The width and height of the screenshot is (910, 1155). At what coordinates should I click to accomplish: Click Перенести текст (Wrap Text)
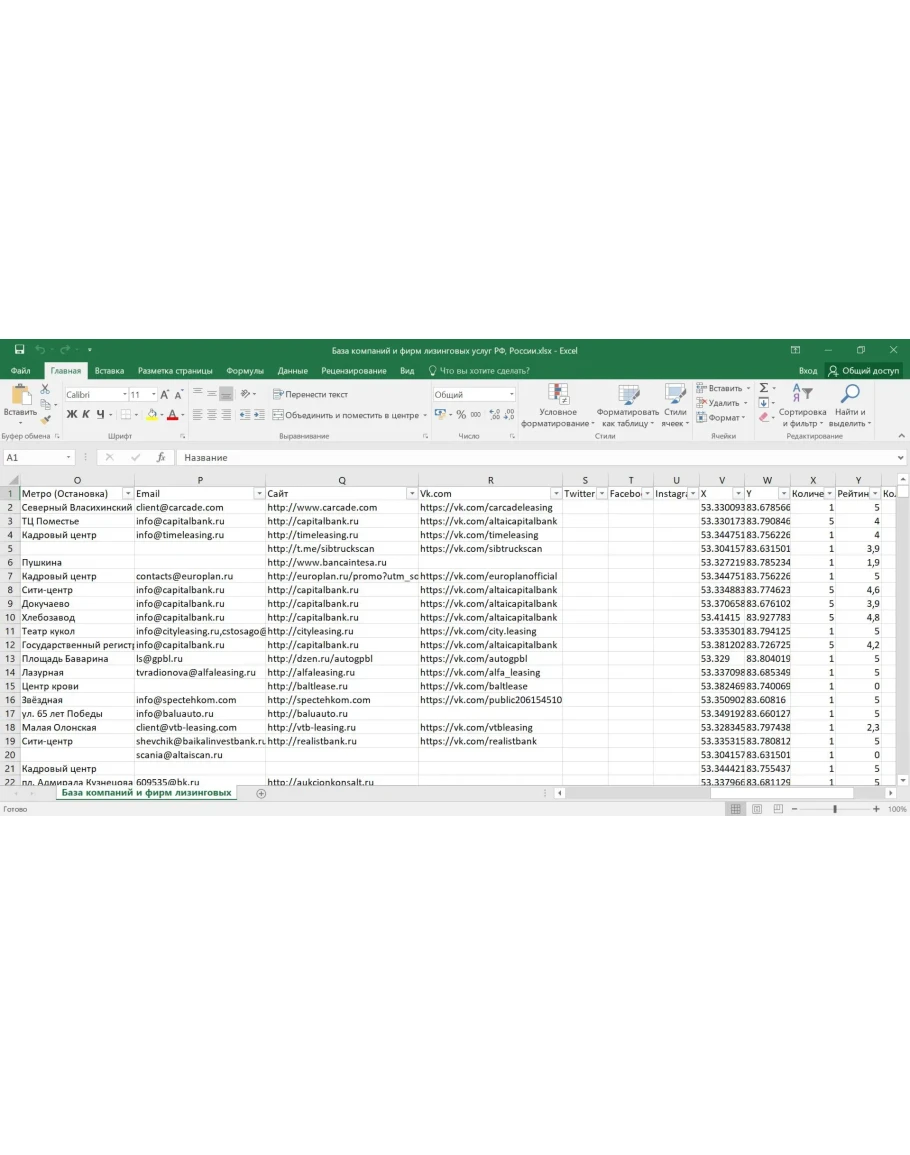click(310, 394)
